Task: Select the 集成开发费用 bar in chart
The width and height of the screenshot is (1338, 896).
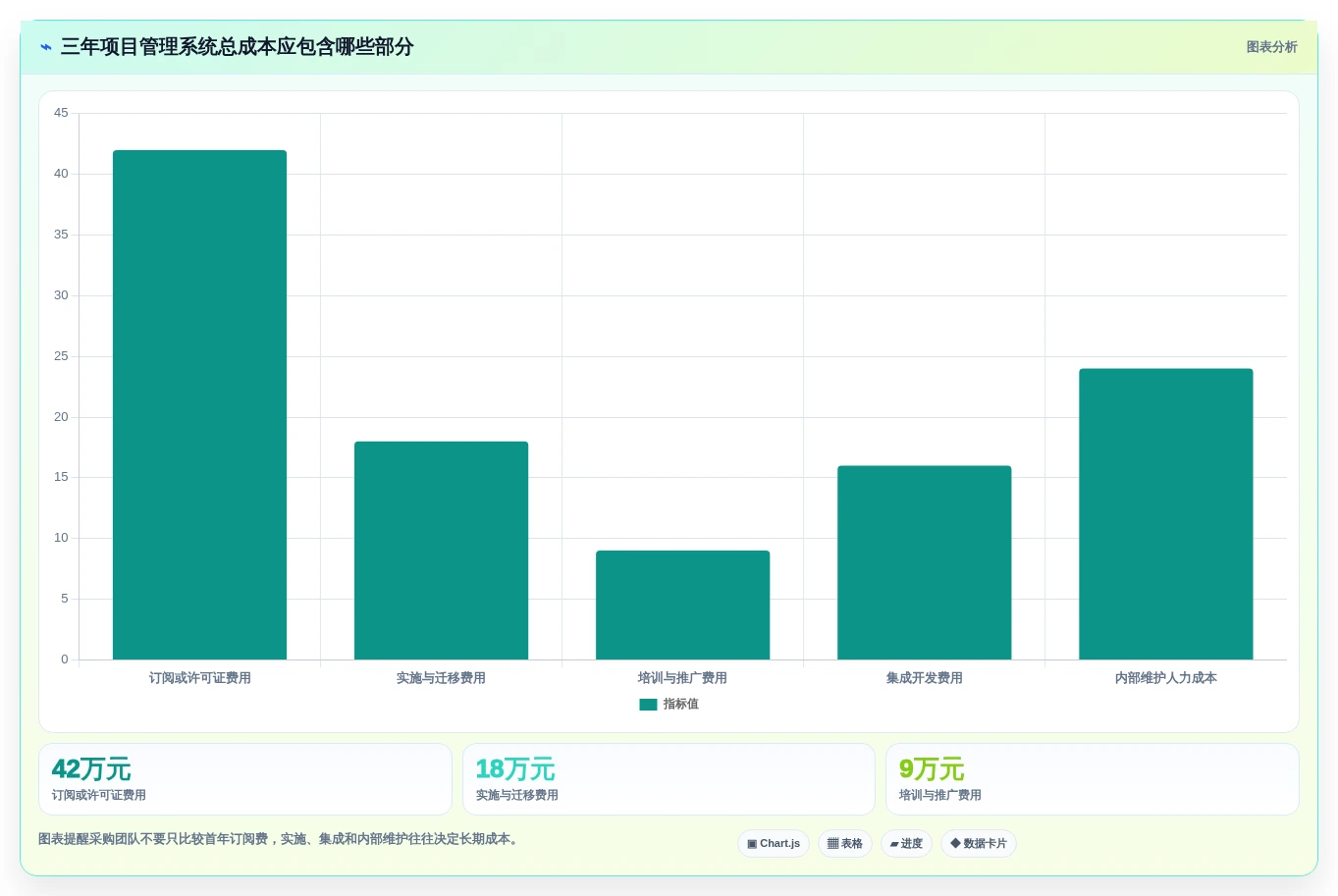Action: click(x=924, y=562)
